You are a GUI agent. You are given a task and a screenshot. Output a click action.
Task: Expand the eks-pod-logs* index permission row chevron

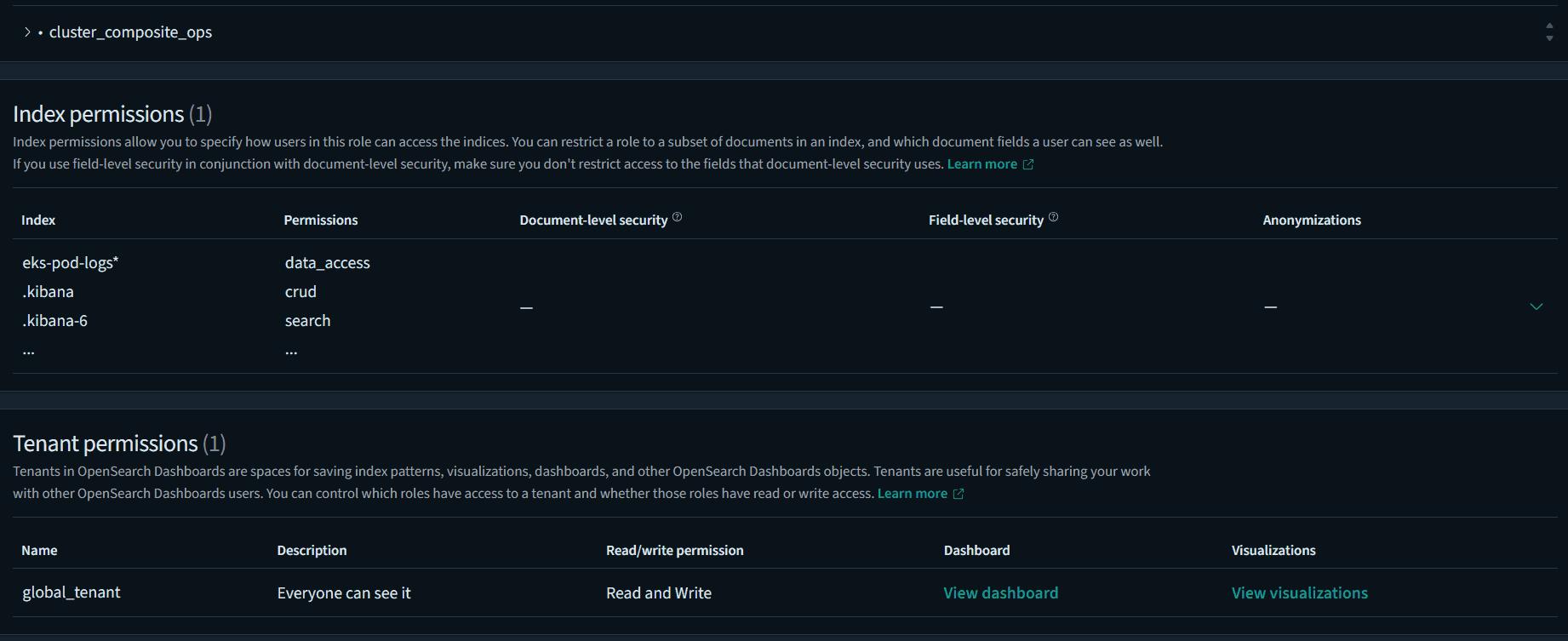(x=1536, y=306)
